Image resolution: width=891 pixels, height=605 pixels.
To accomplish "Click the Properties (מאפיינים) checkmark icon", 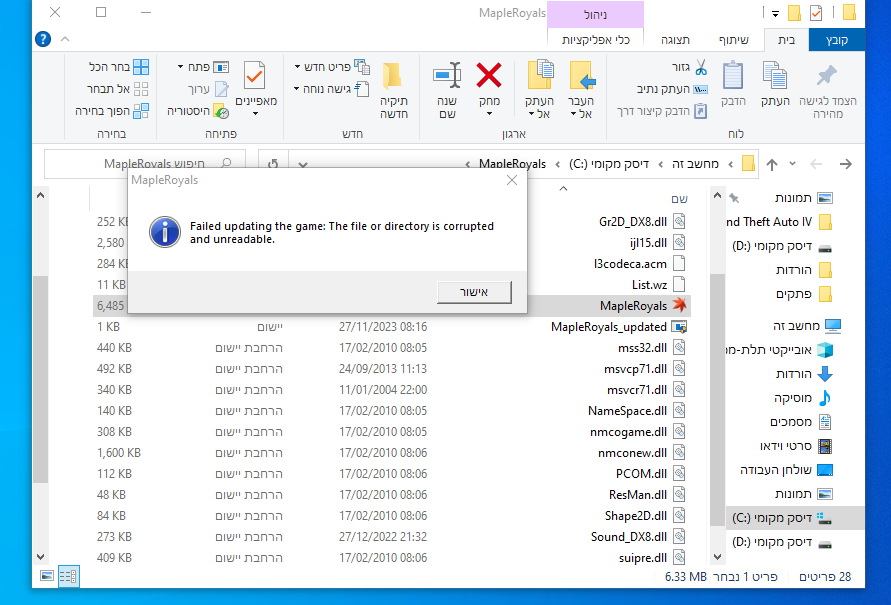I will 255,75.
